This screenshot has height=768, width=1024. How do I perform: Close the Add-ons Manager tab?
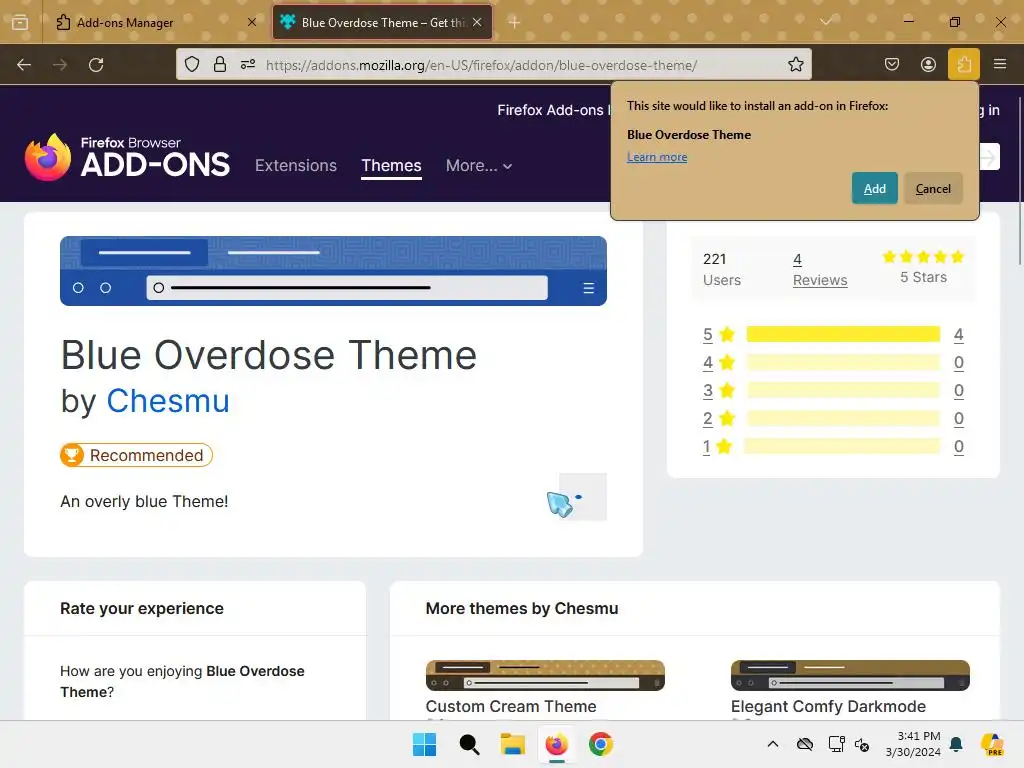tap(252, 22)
